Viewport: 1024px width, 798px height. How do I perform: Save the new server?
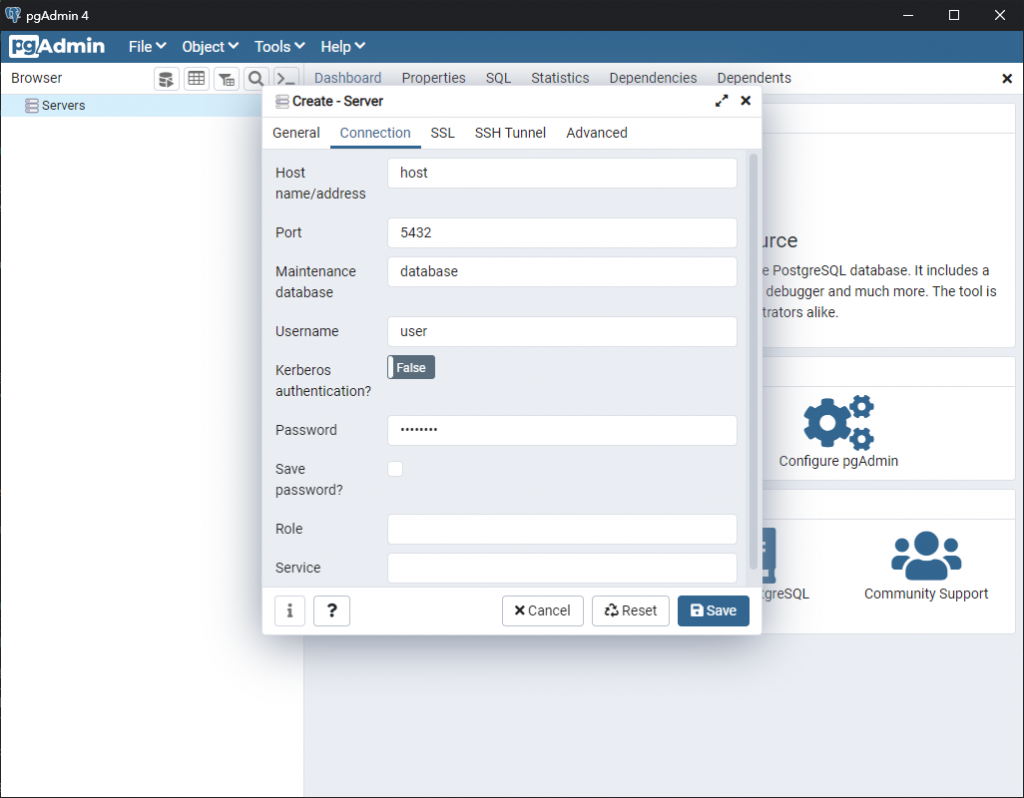pos(713,611)
